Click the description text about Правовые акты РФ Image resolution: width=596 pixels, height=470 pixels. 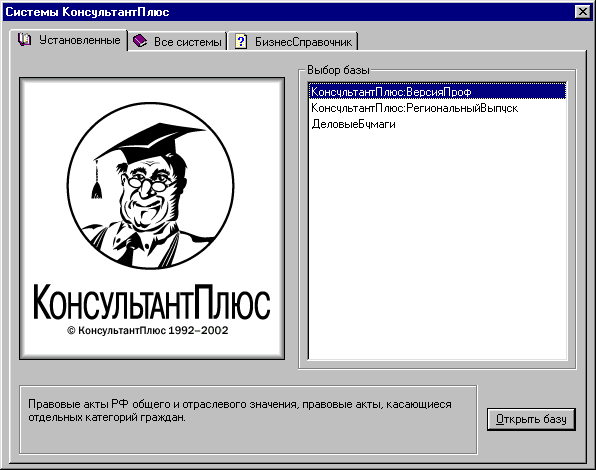coord(239,411)
